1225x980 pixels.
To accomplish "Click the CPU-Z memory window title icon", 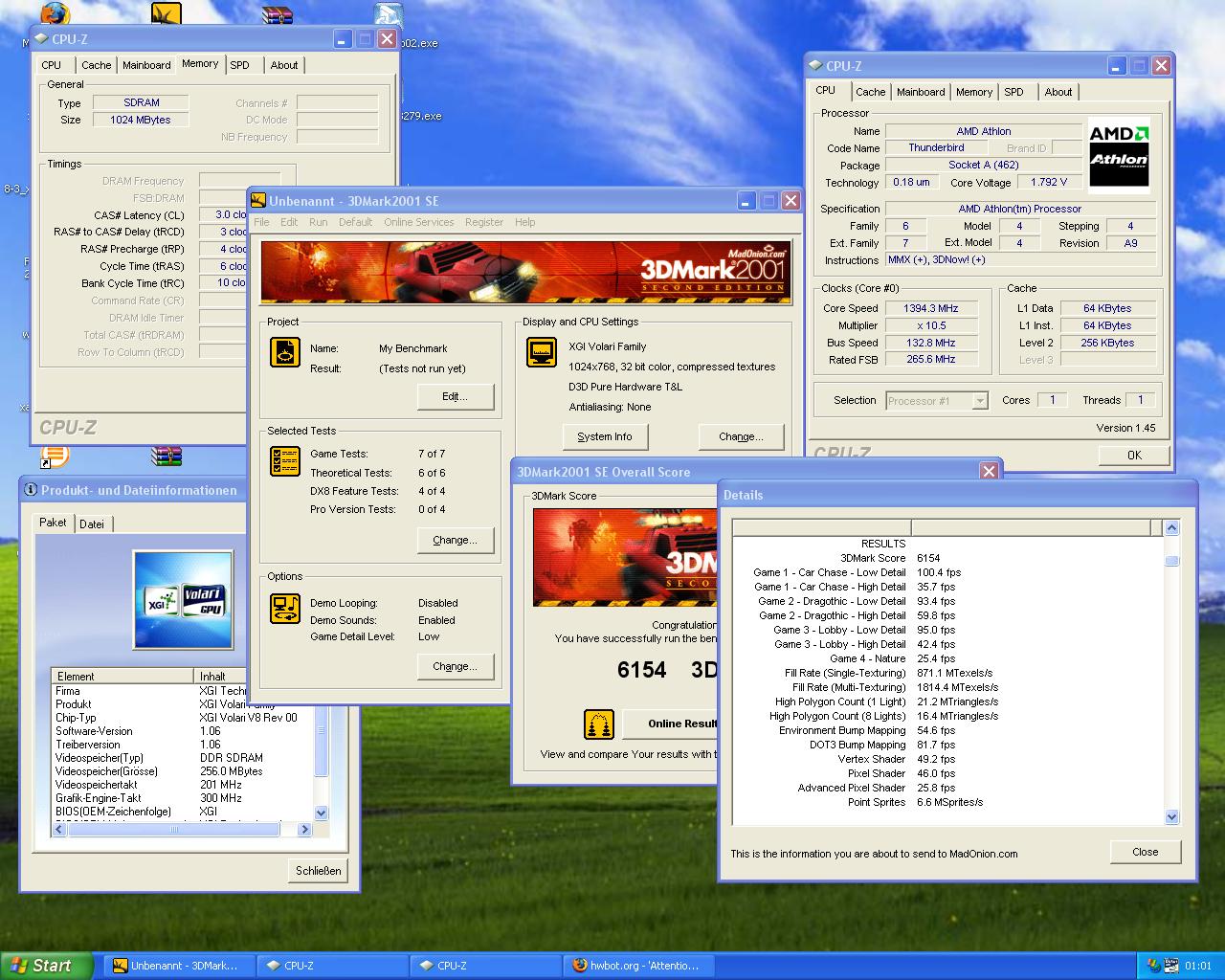I will (41, 39).
